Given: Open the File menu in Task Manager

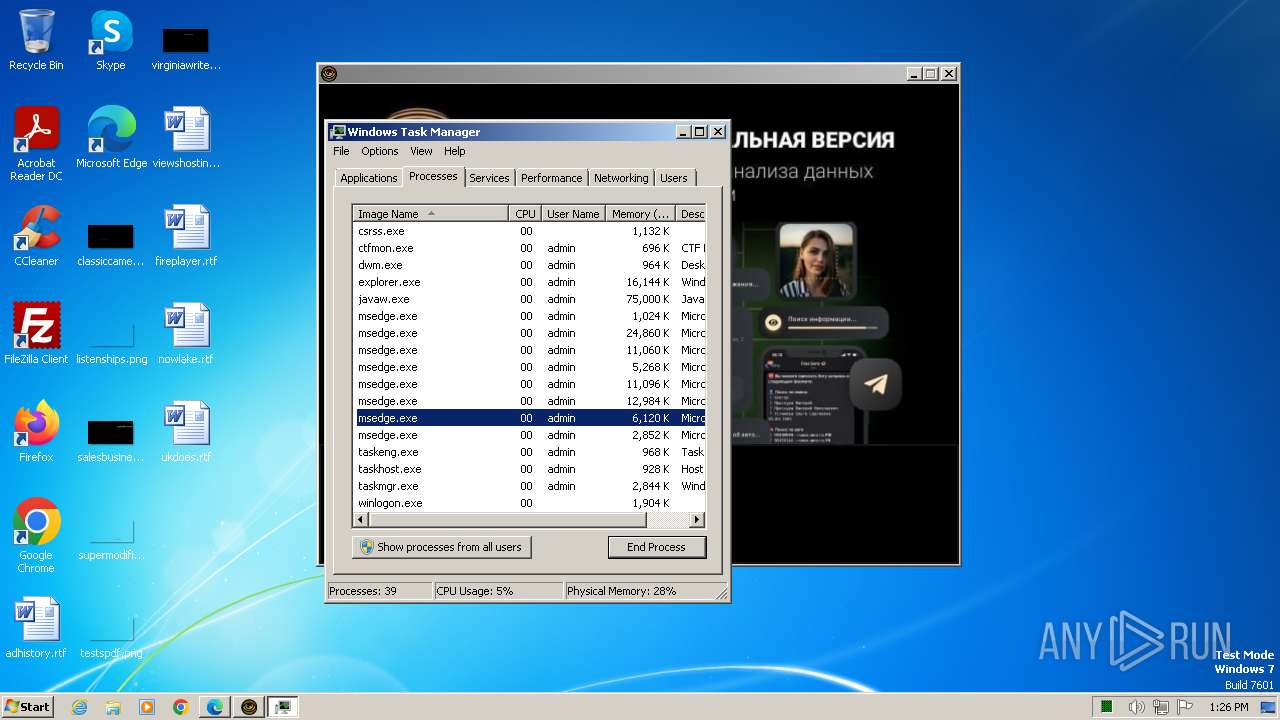Looking at the screenshot, I should click(341, 151).
